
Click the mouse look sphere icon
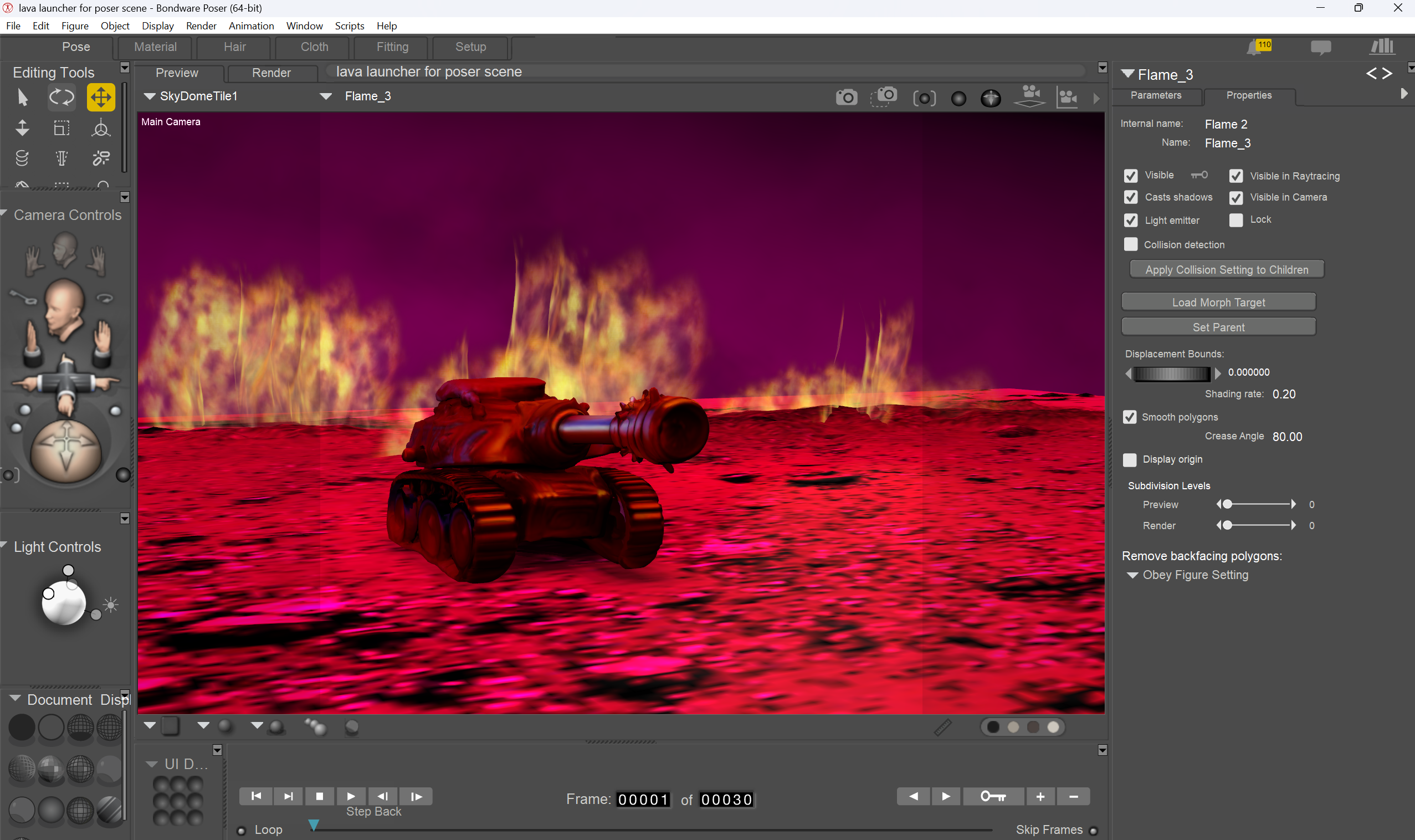[991, 99]
